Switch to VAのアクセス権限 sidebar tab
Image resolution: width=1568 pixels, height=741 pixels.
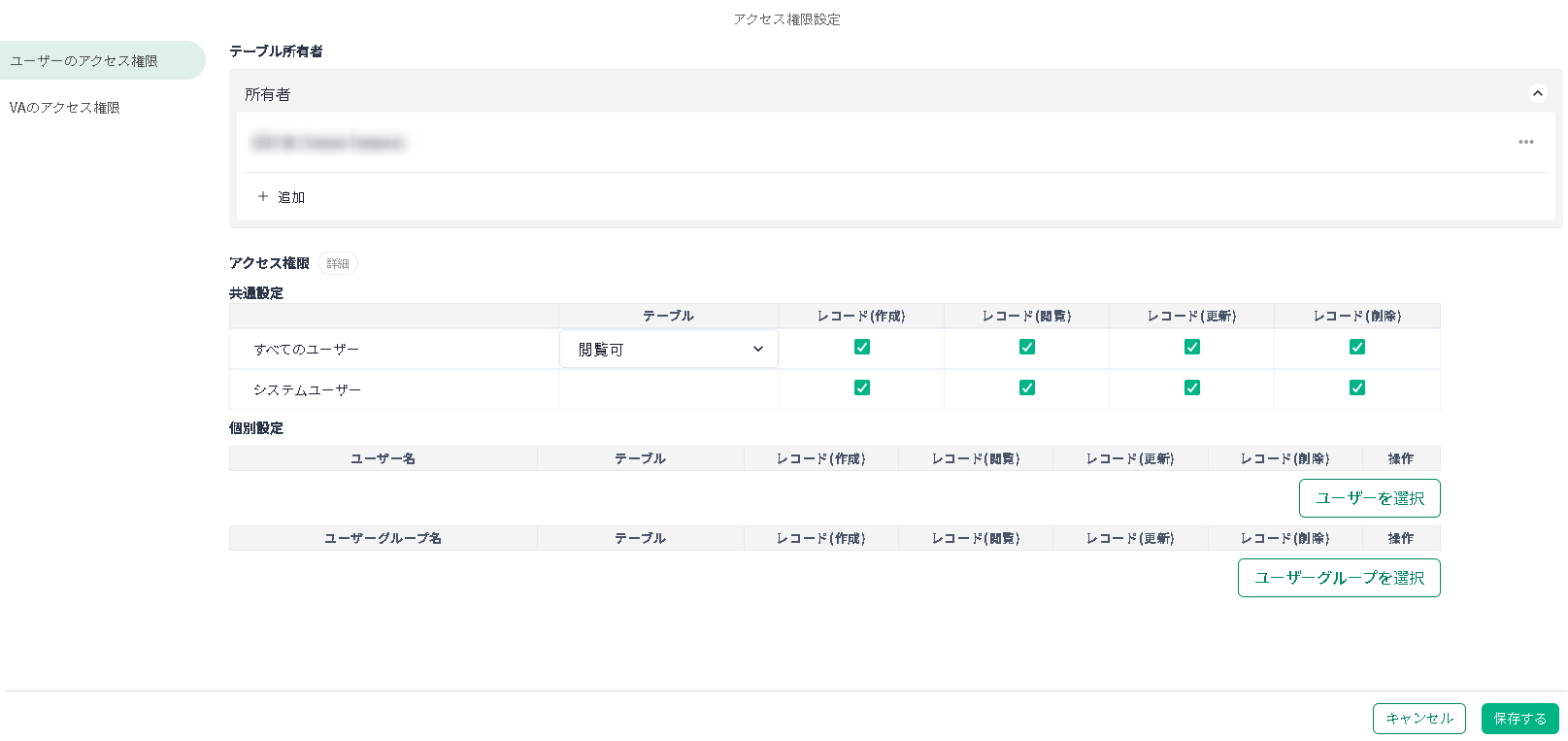click(65, 108)
